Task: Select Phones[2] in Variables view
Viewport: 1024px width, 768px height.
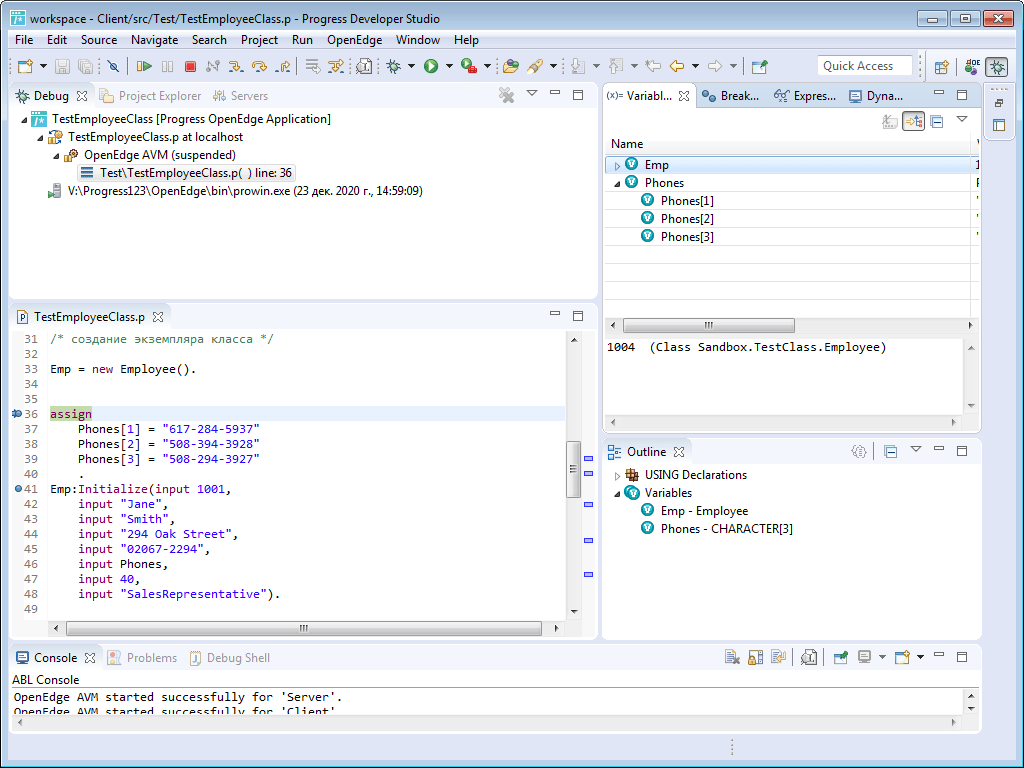Action: (686, 219)
